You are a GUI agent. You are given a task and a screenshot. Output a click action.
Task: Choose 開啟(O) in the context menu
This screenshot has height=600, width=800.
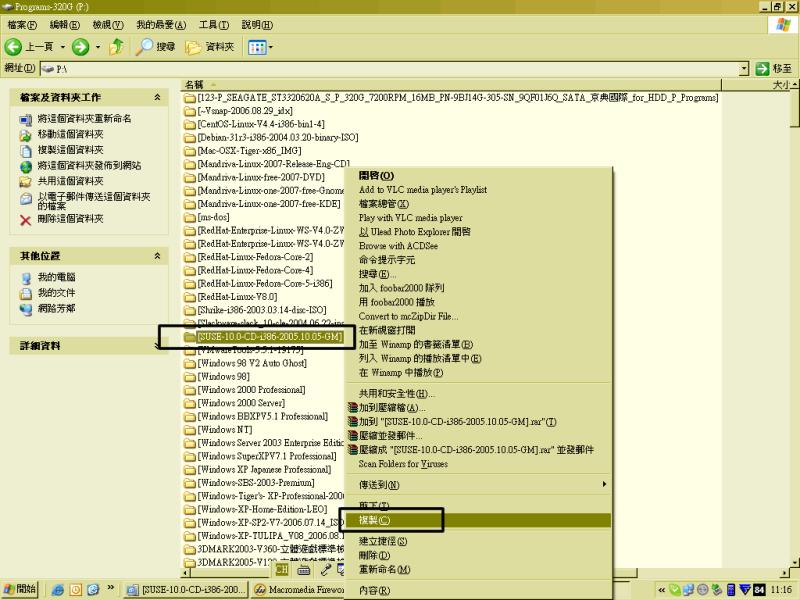tap(479, 176)
